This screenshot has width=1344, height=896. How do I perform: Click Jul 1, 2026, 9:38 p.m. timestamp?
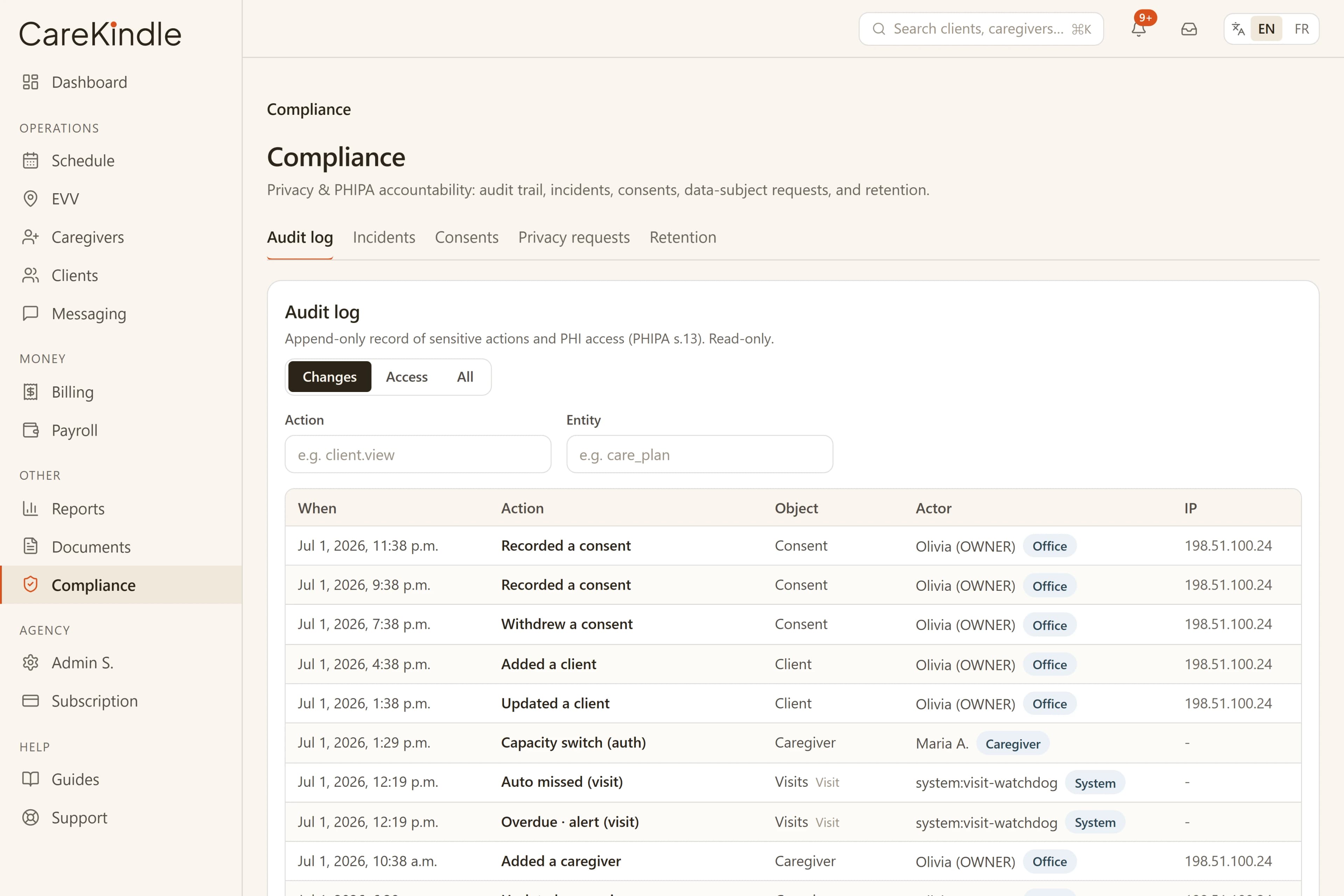point(364,584)
